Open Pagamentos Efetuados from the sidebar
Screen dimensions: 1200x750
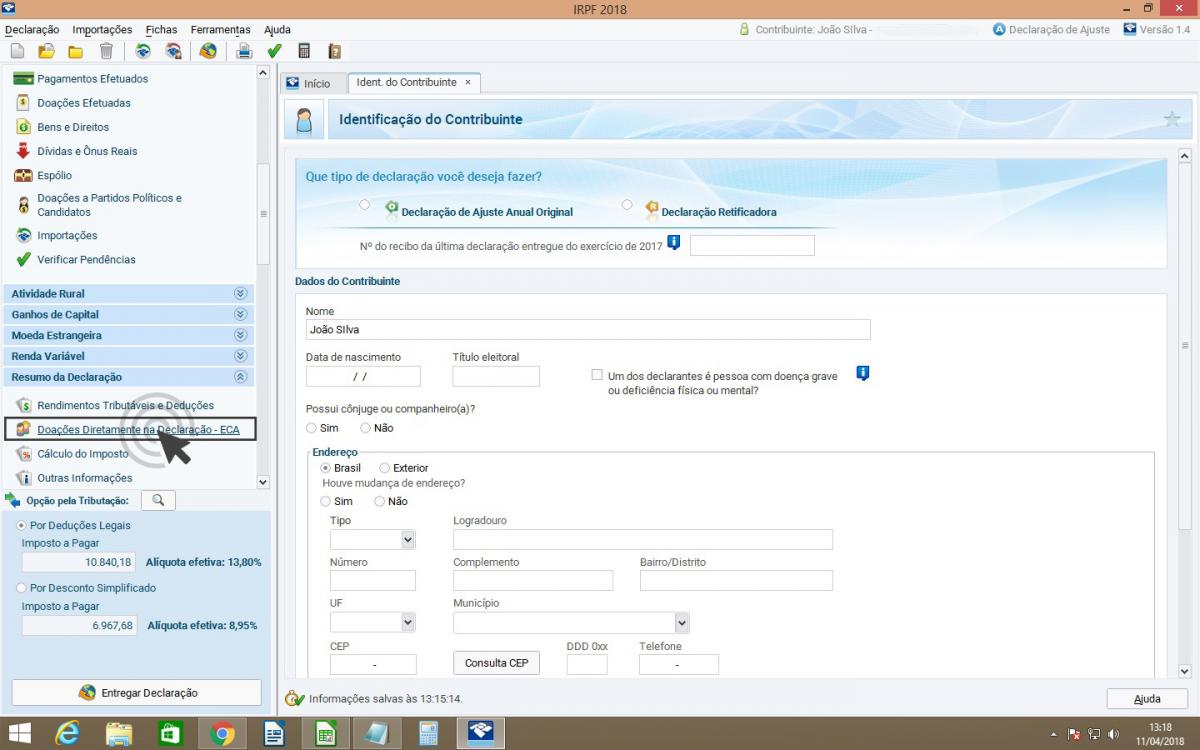[92, 79]
